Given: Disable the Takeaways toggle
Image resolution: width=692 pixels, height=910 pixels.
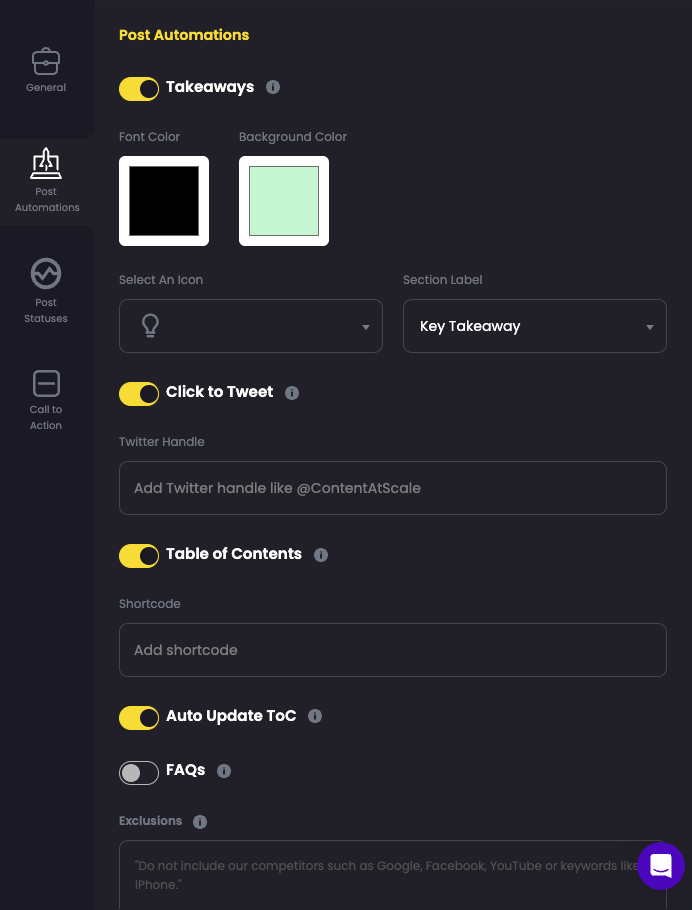Looking at the screenshot, I should tap(139, 89).
